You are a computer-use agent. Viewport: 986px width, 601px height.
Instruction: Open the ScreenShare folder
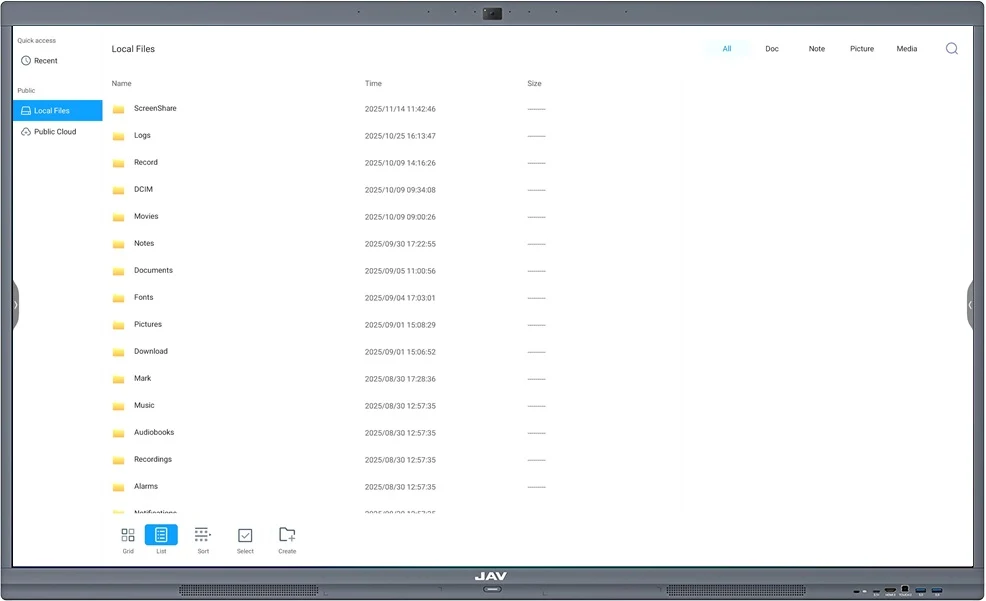155,108
